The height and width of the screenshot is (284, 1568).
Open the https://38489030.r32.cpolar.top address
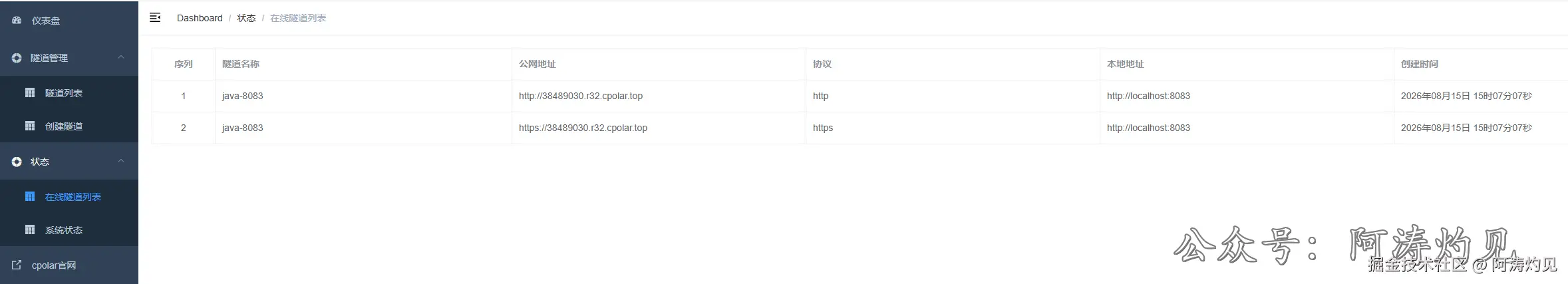[583, 128]
